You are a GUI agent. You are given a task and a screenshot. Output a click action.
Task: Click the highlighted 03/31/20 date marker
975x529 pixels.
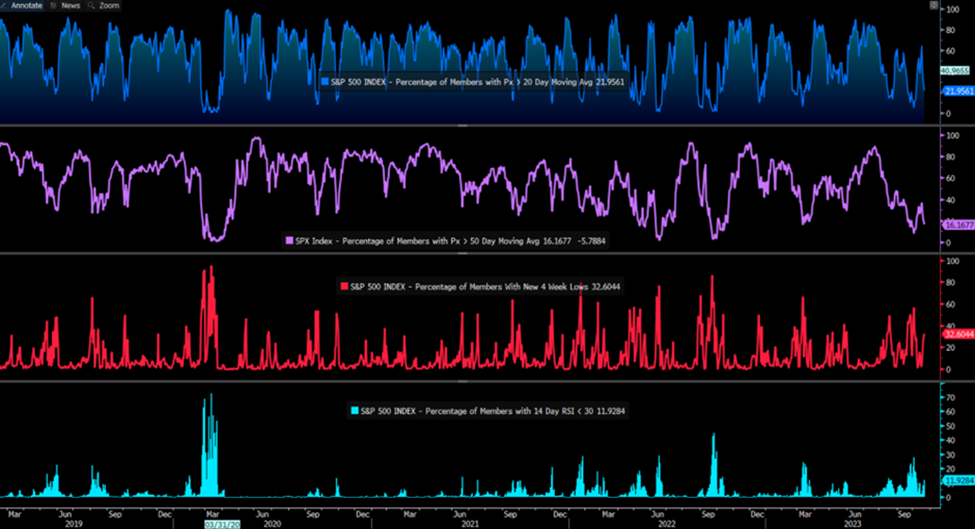(x=220, y=522)
